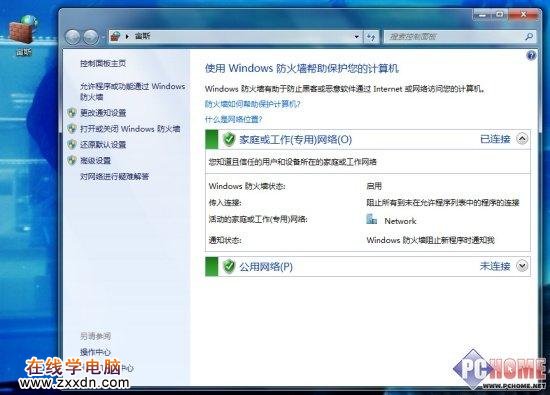This screenshot has height=395, width=550.
Task: Open 允许程序或功能通过 Windows 防火墙 link
Action: 133,91
